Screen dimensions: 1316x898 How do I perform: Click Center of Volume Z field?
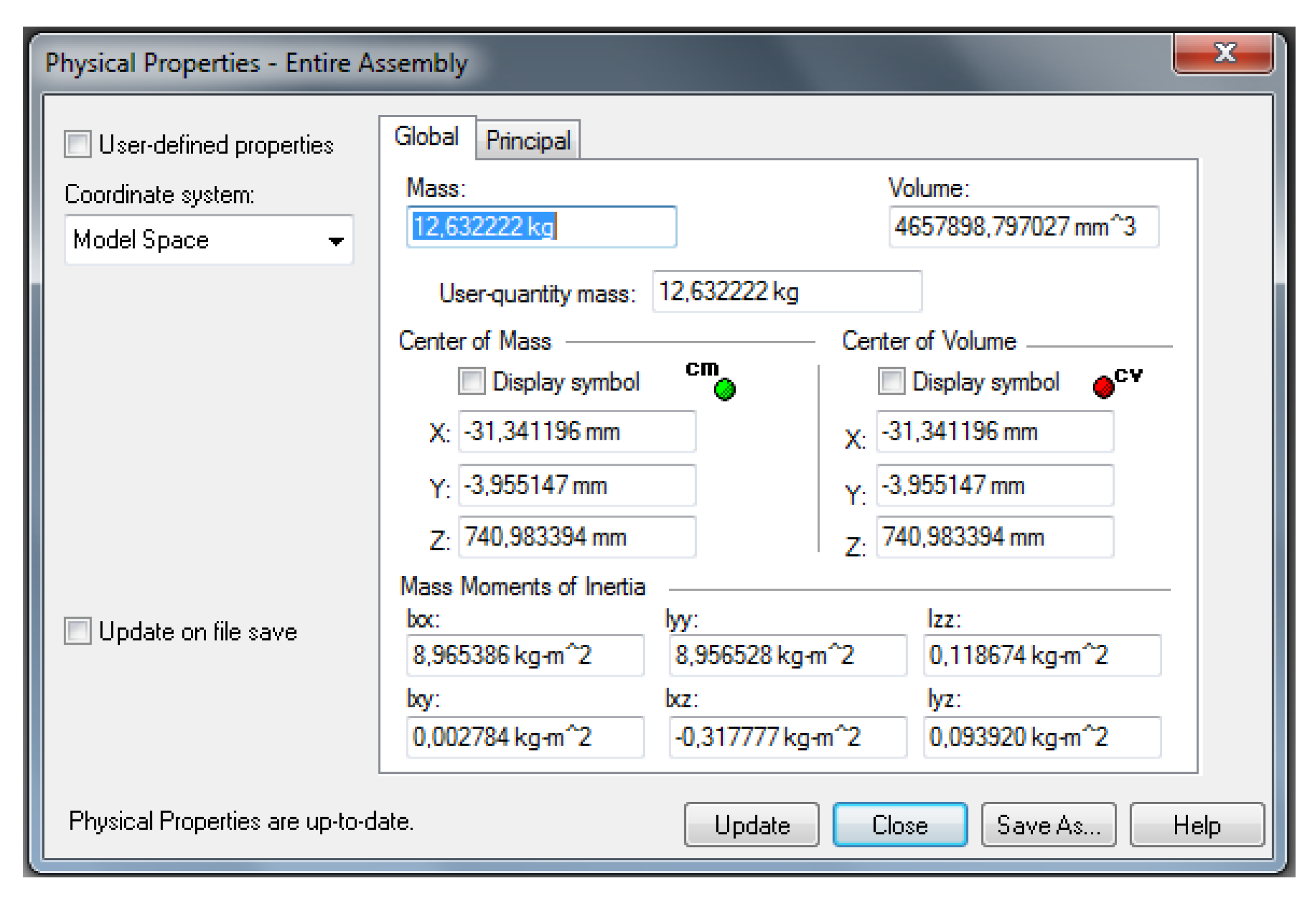point(995,537)
